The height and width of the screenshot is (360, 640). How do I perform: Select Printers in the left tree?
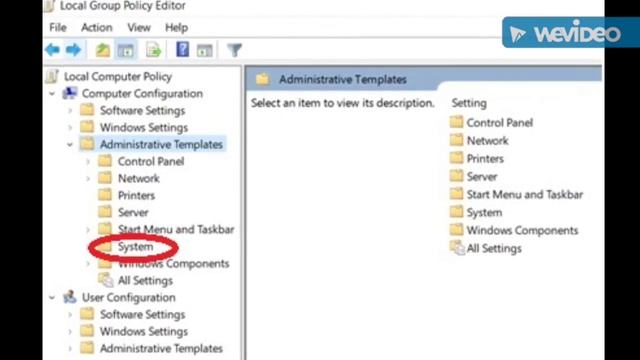[136, 196]
